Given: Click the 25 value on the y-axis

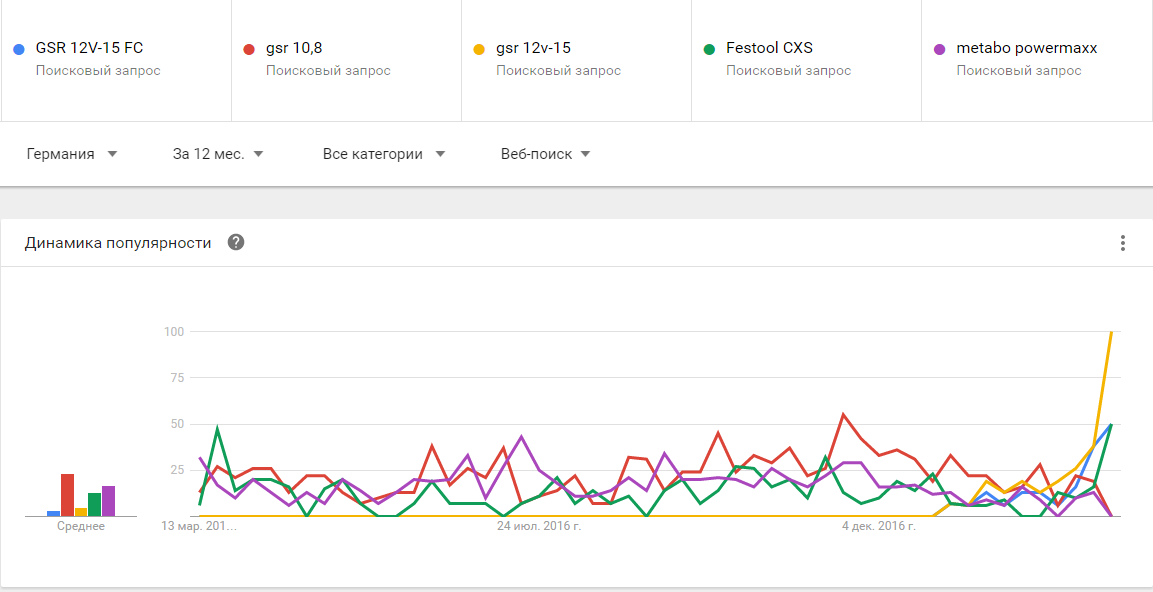Looking at the screenshot, I should click(176, 471).
